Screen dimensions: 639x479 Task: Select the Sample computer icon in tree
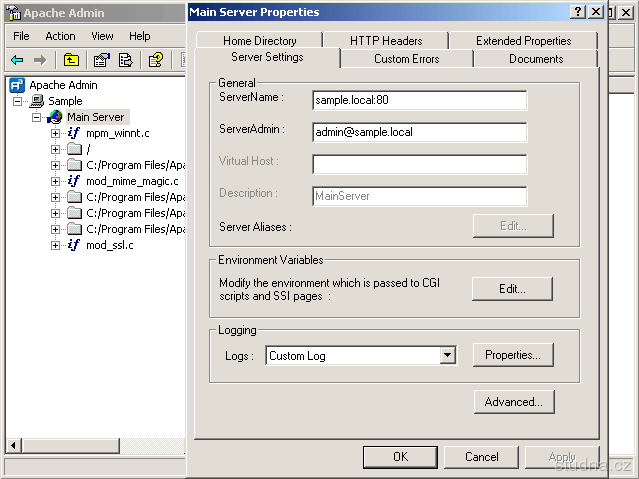pyautogui.click(x=37, y=101)
